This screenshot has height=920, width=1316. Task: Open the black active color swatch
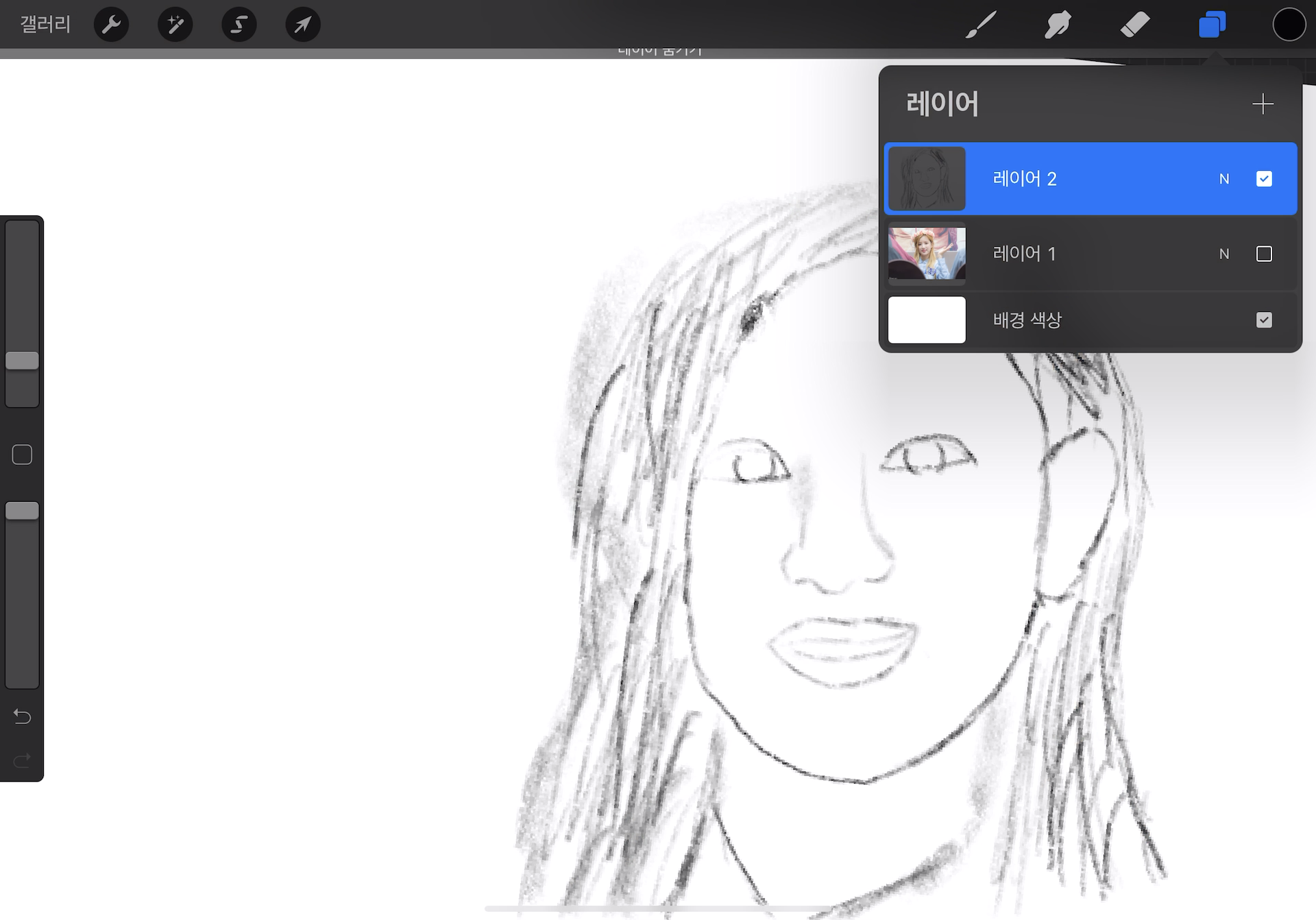[1289, 25]
